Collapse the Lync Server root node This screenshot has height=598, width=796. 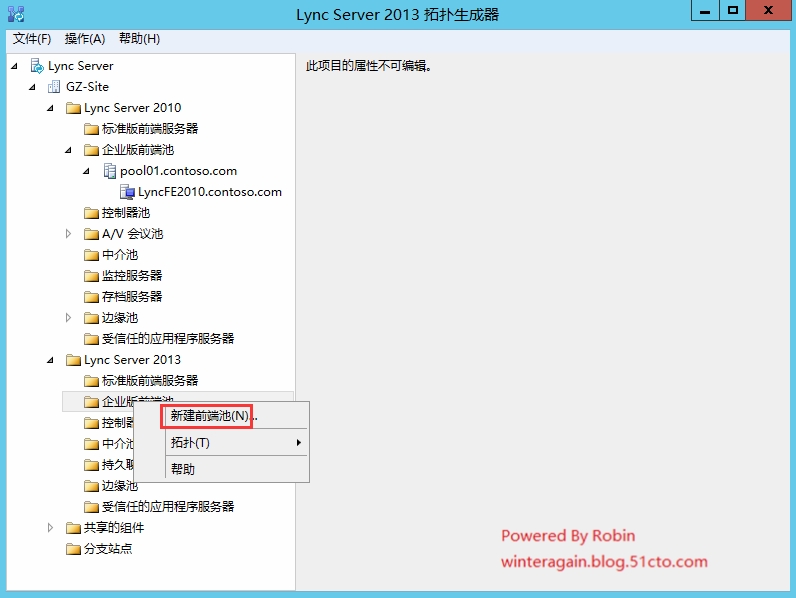(x=15, y=66)
